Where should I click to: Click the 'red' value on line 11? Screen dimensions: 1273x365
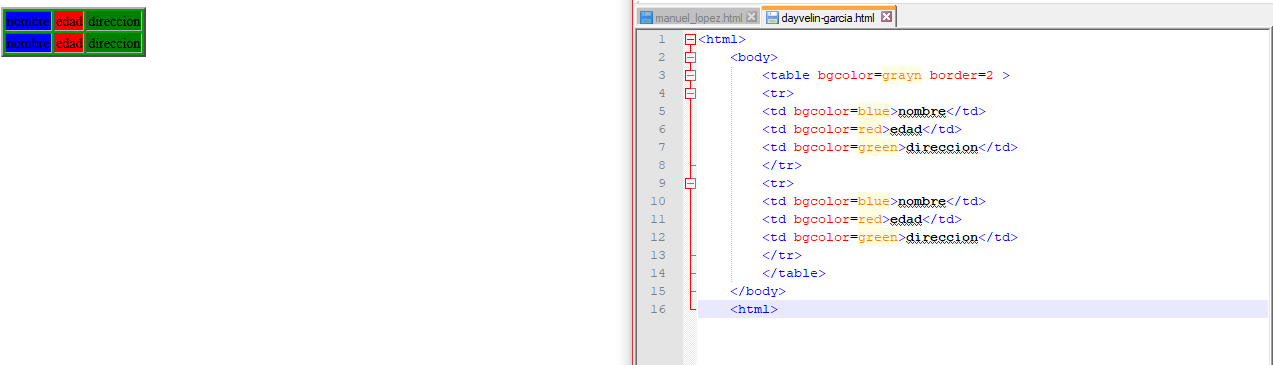pos(870,219)
